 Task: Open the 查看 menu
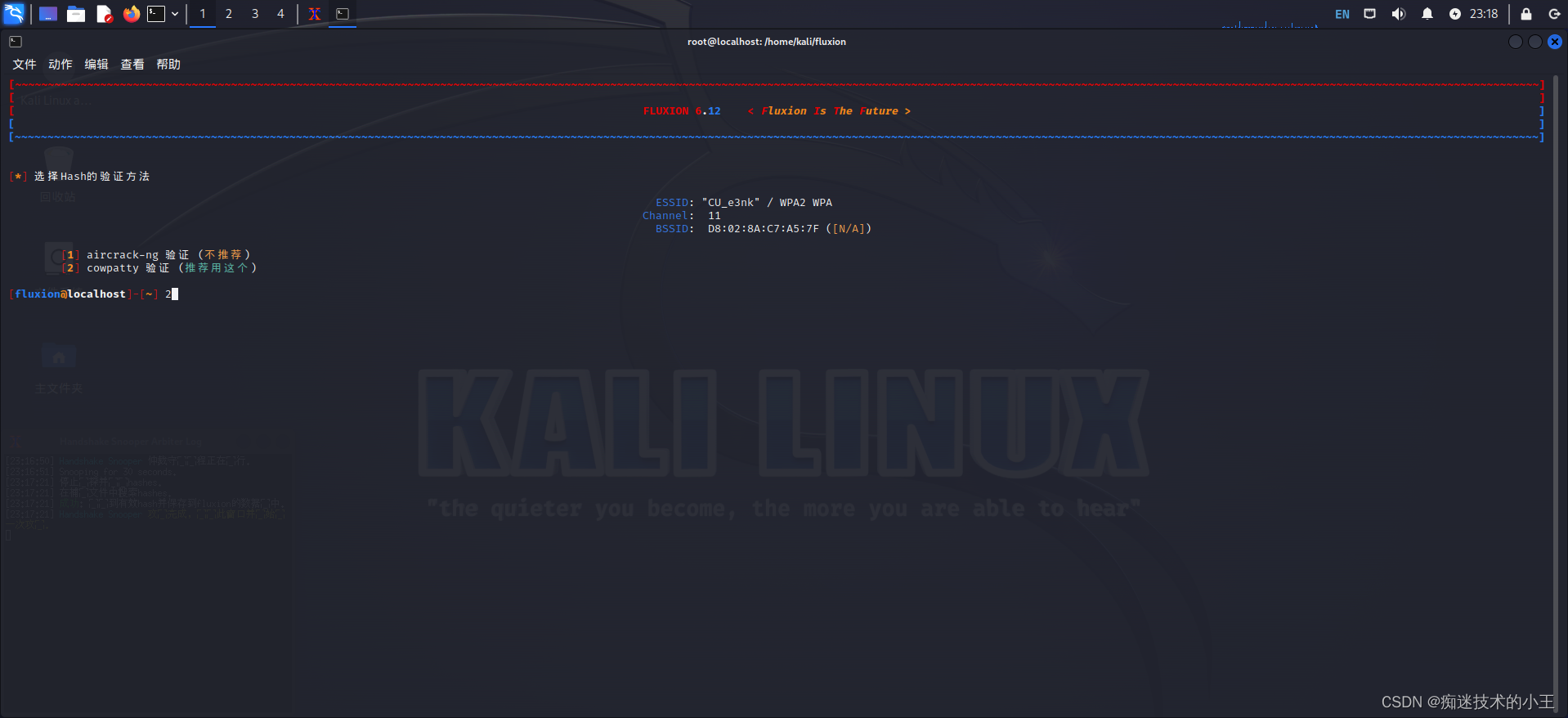click(x=132, y=65)
